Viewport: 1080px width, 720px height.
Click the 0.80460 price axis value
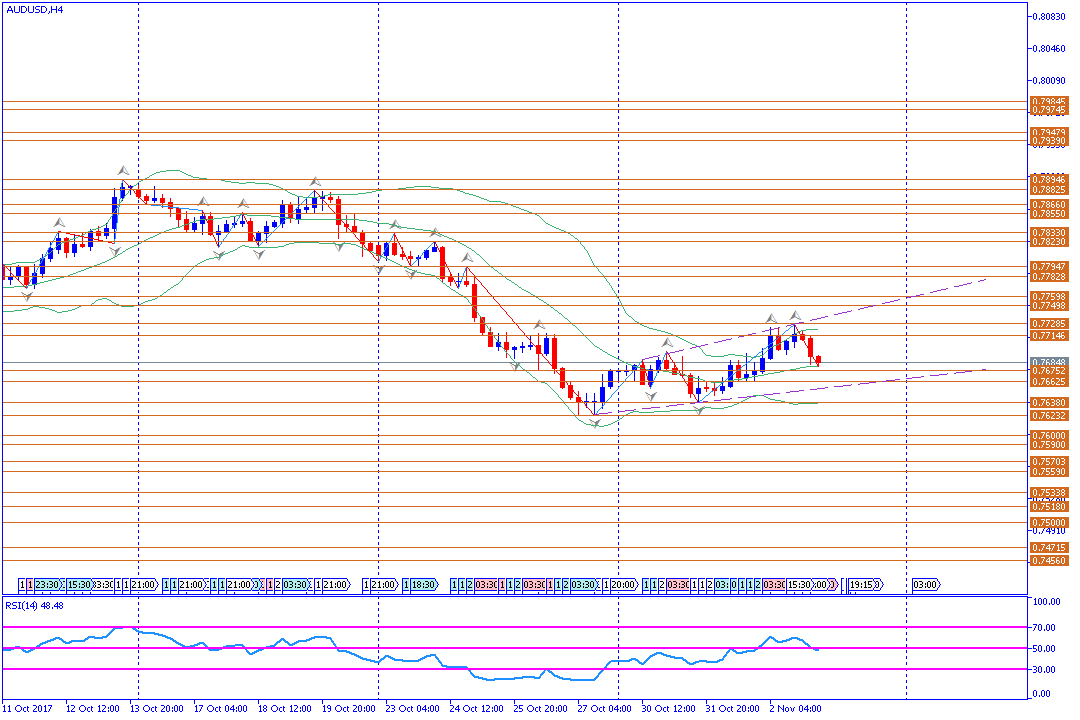click(x=1049, y=48)
